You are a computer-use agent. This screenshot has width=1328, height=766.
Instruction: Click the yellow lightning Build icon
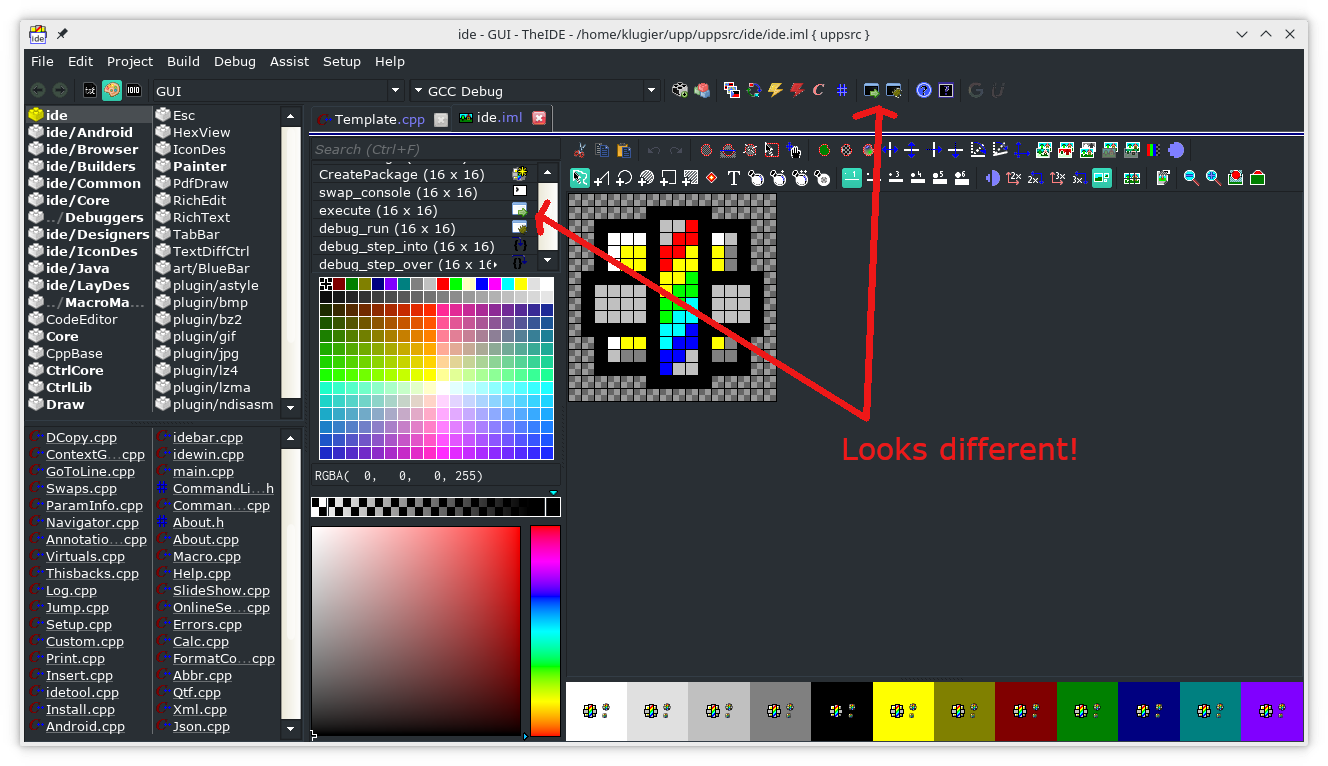point(775,90)
